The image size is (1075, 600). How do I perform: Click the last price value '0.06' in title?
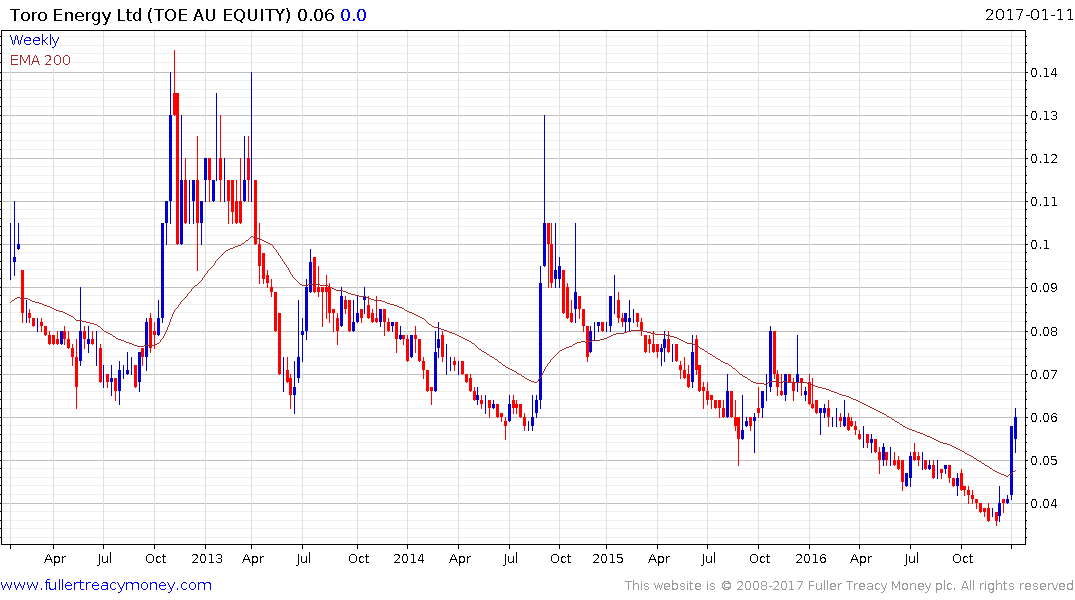315,15
